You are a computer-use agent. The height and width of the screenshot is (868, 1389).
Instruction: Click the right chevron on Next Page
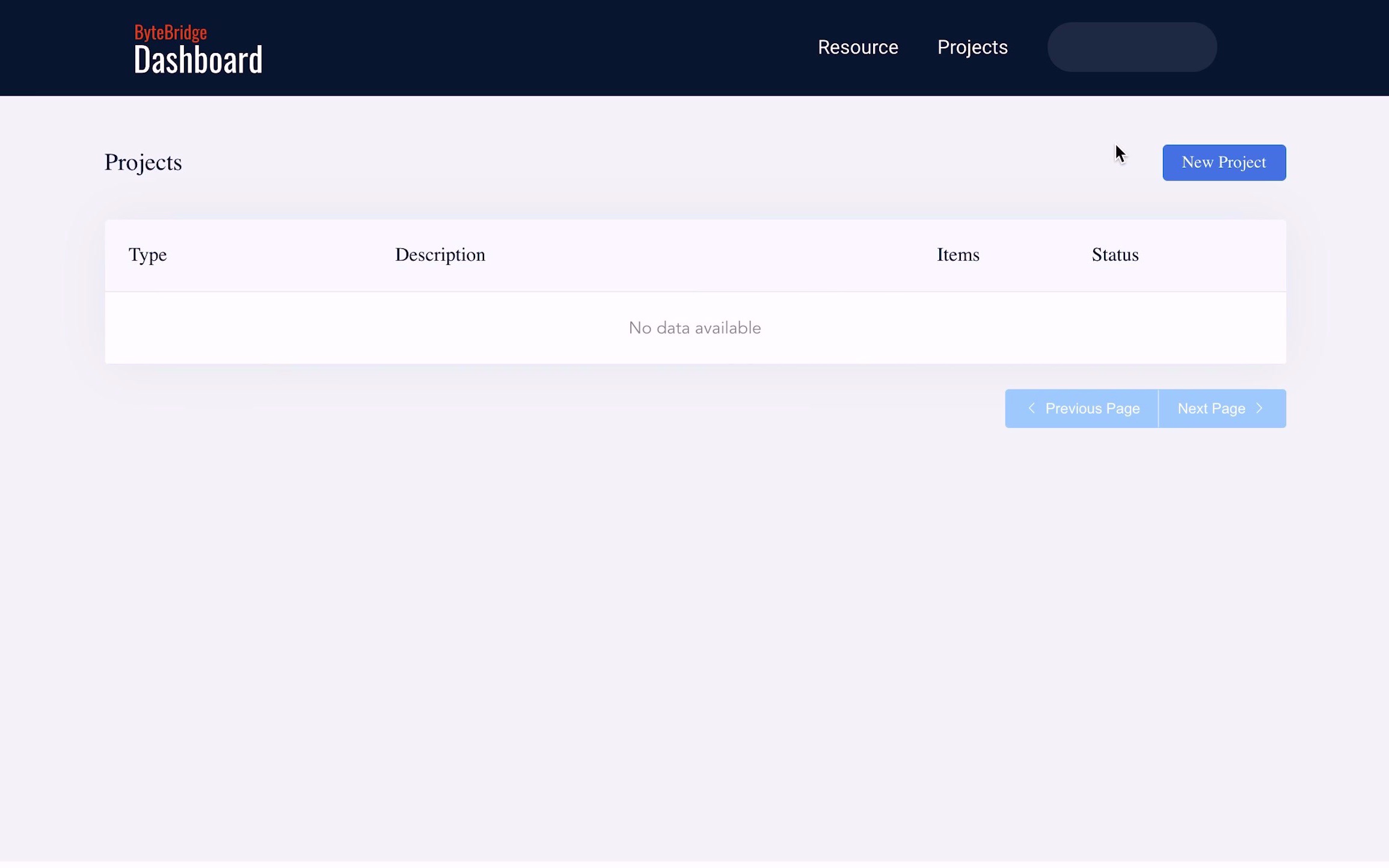coord(1259,409)
